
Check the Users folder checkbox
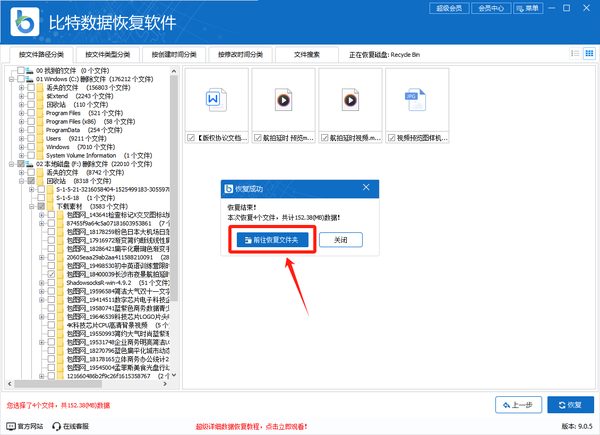click(31, 138)
